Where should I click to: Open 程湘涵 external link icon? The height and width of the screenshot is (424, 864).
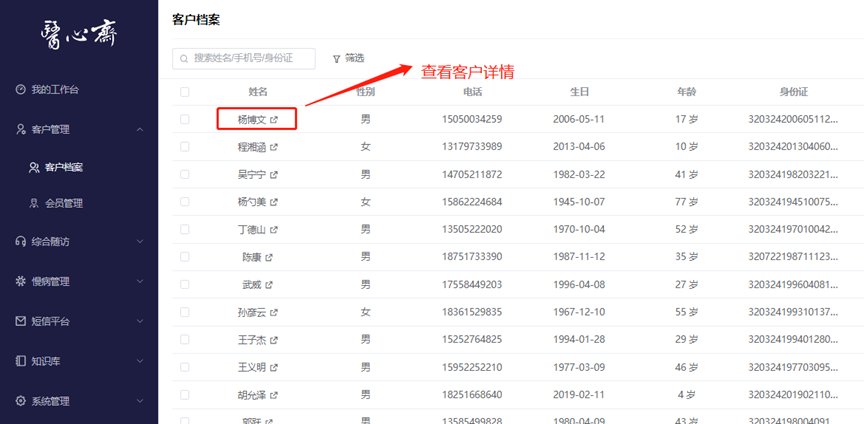point(274,147)
